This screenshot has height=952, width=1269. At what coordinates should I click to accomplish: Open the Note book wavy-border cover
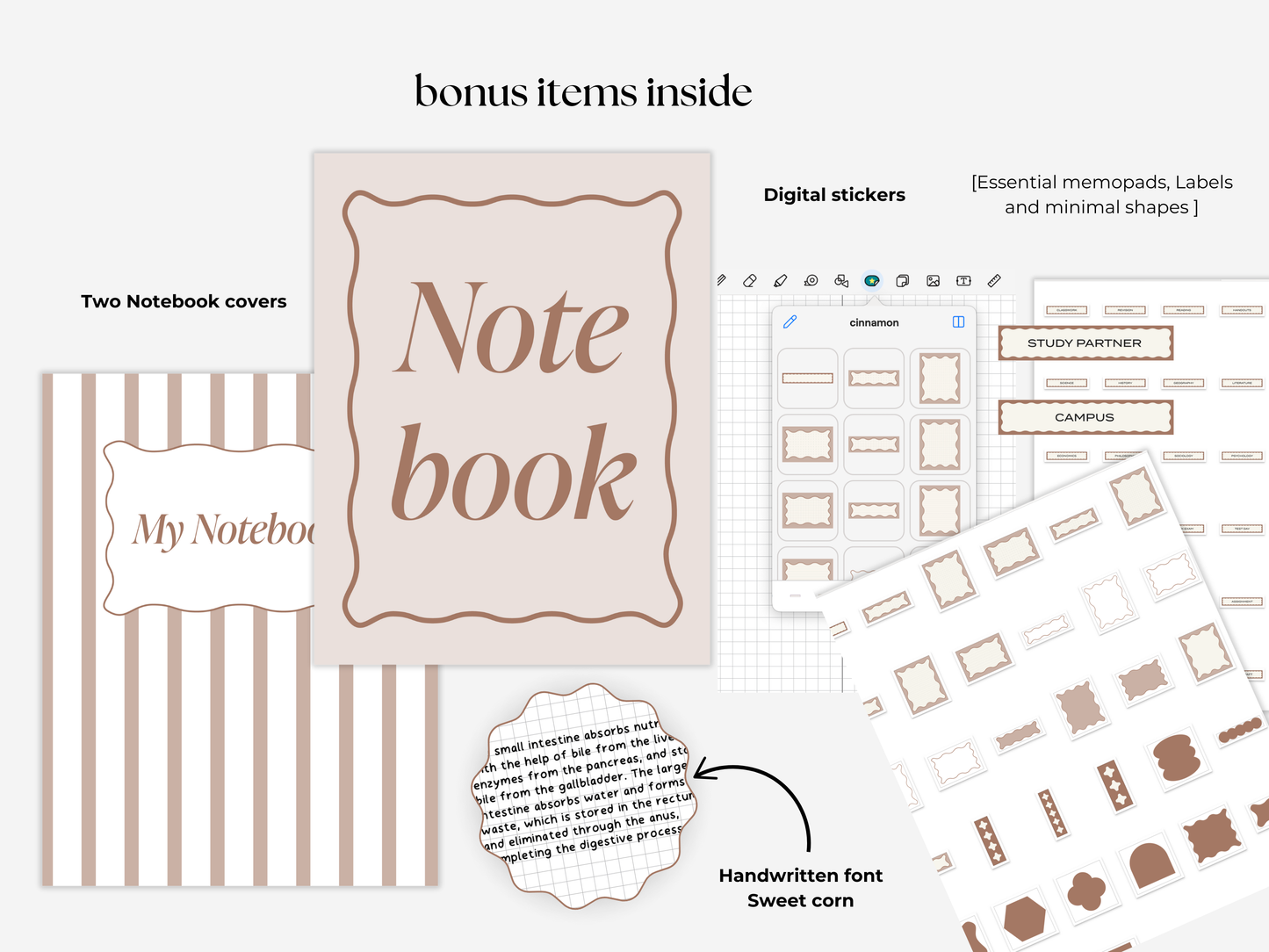[512, 408]
